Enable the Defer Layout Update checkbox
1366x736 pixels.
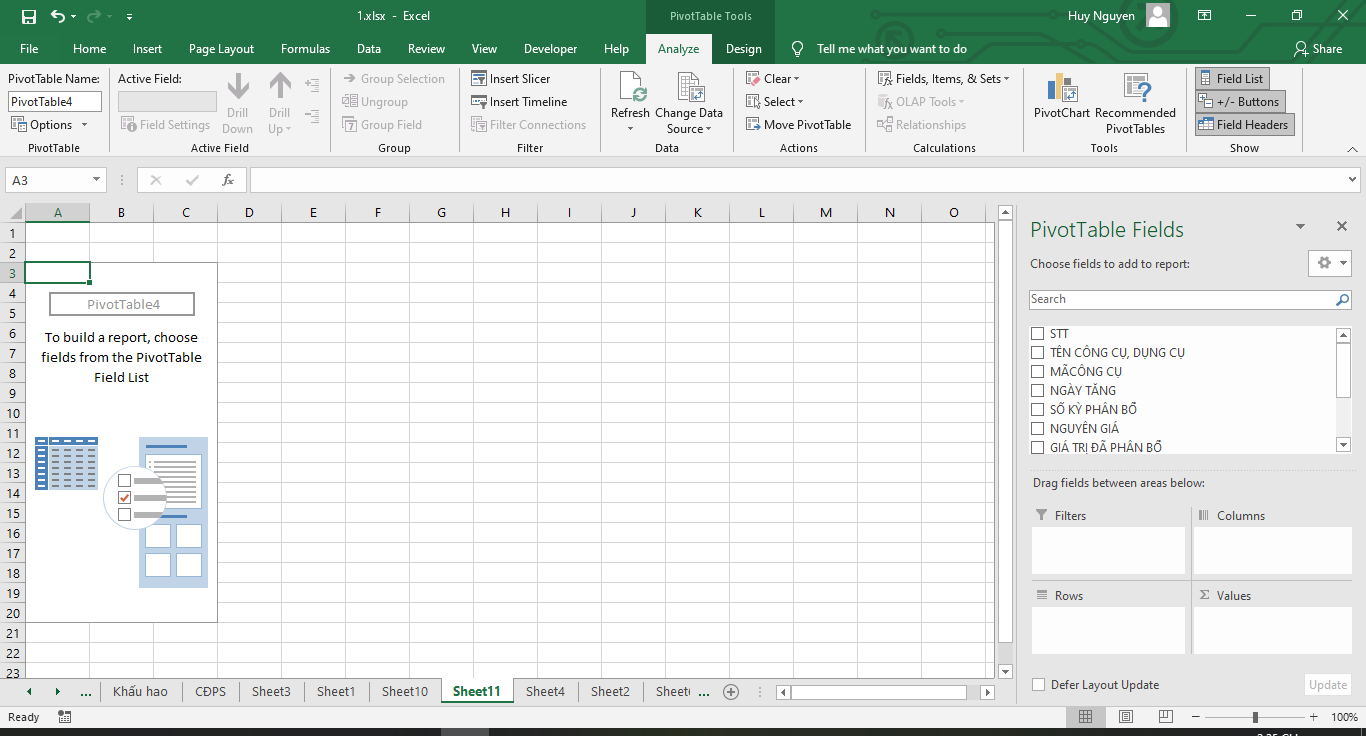coord(1038,685)
